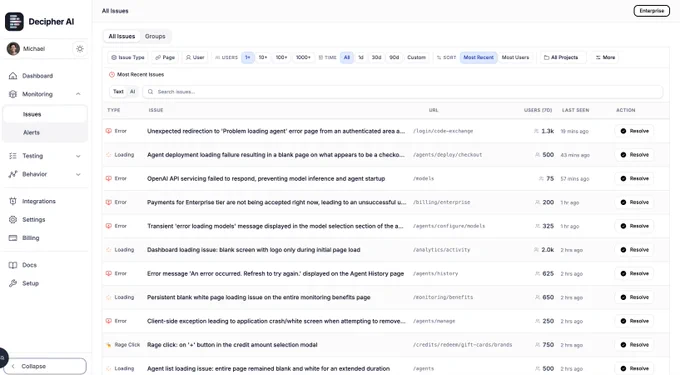Select the 1d time filter
The image size is (680, 375).
click(361, 57)
